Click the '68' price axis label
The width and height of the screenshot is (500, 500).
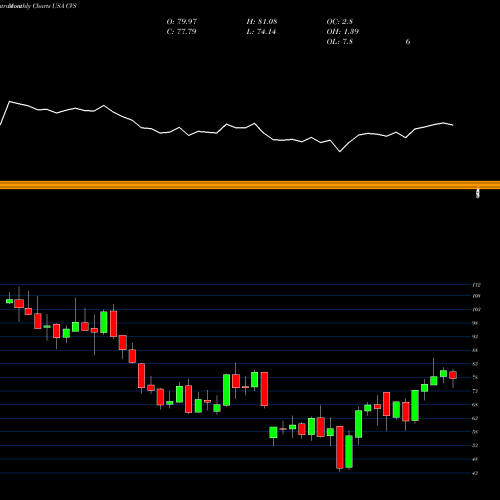tap(475, 405)
